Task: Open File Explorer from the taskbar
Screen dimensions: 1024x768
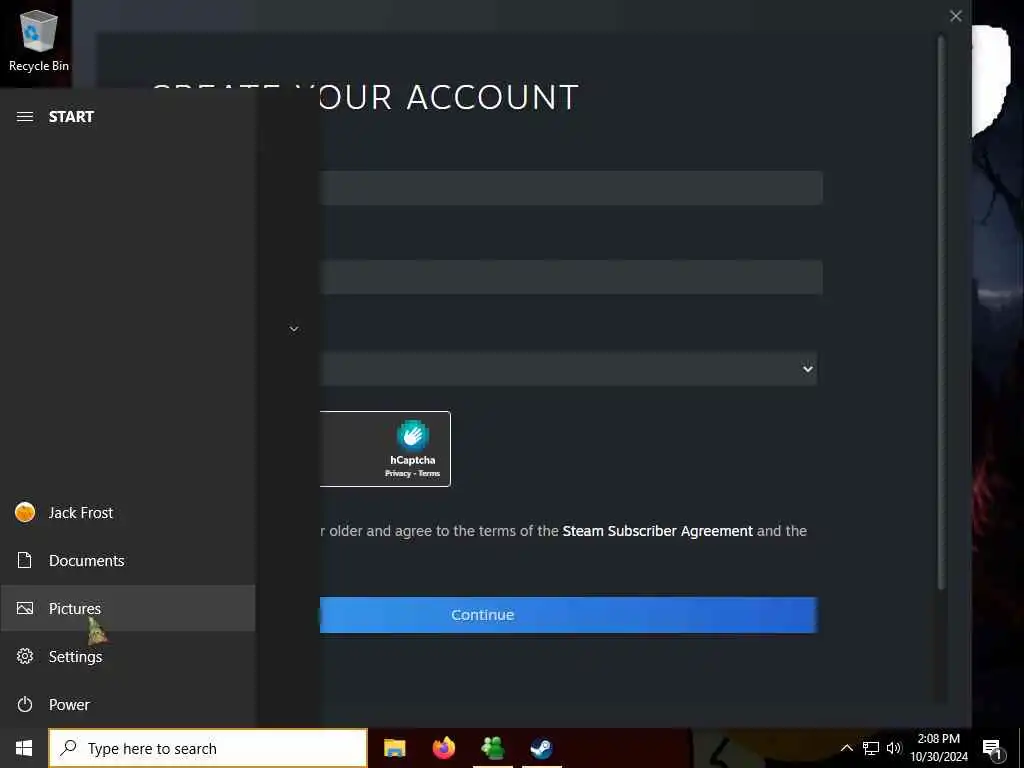Action: (394, 748)
